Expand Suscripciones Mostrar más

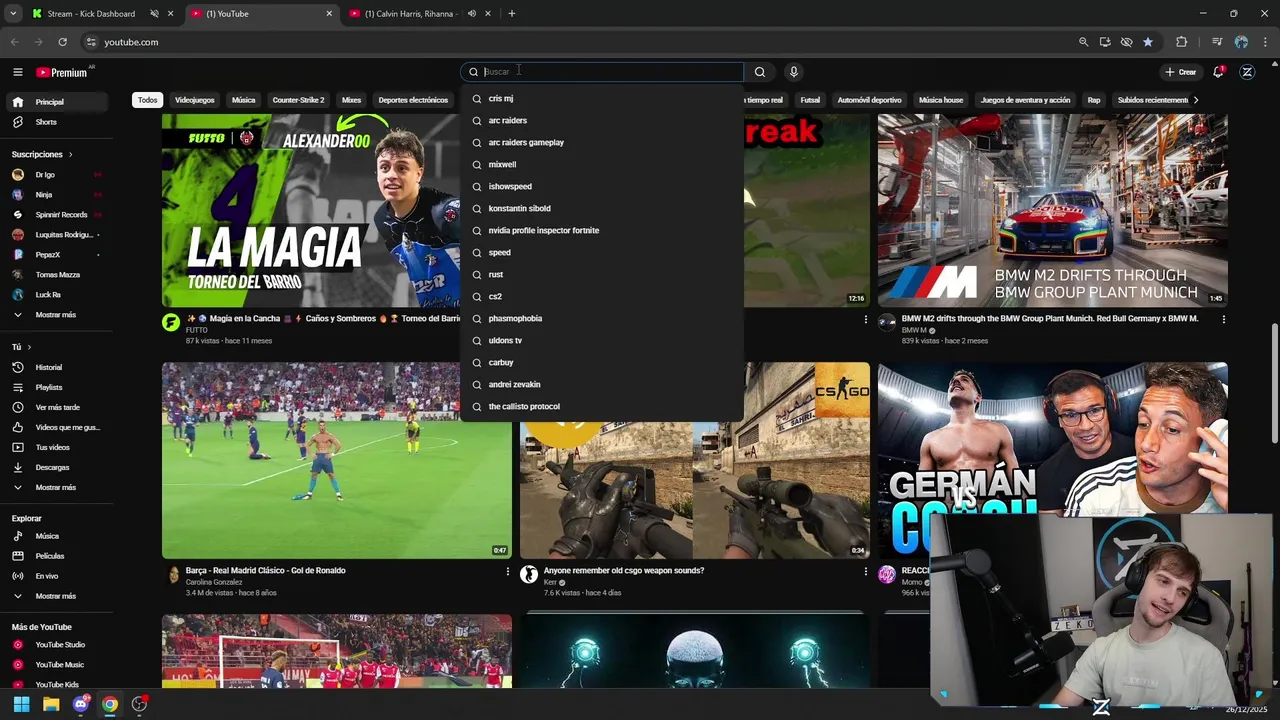pos(55,315)
